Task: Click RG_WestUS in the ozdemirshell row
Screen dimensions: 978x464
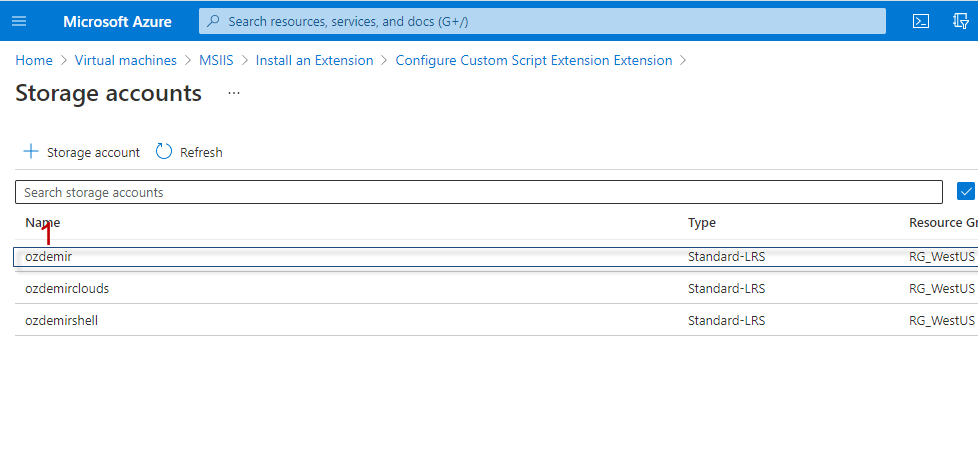Action: (x=942, y=321)
